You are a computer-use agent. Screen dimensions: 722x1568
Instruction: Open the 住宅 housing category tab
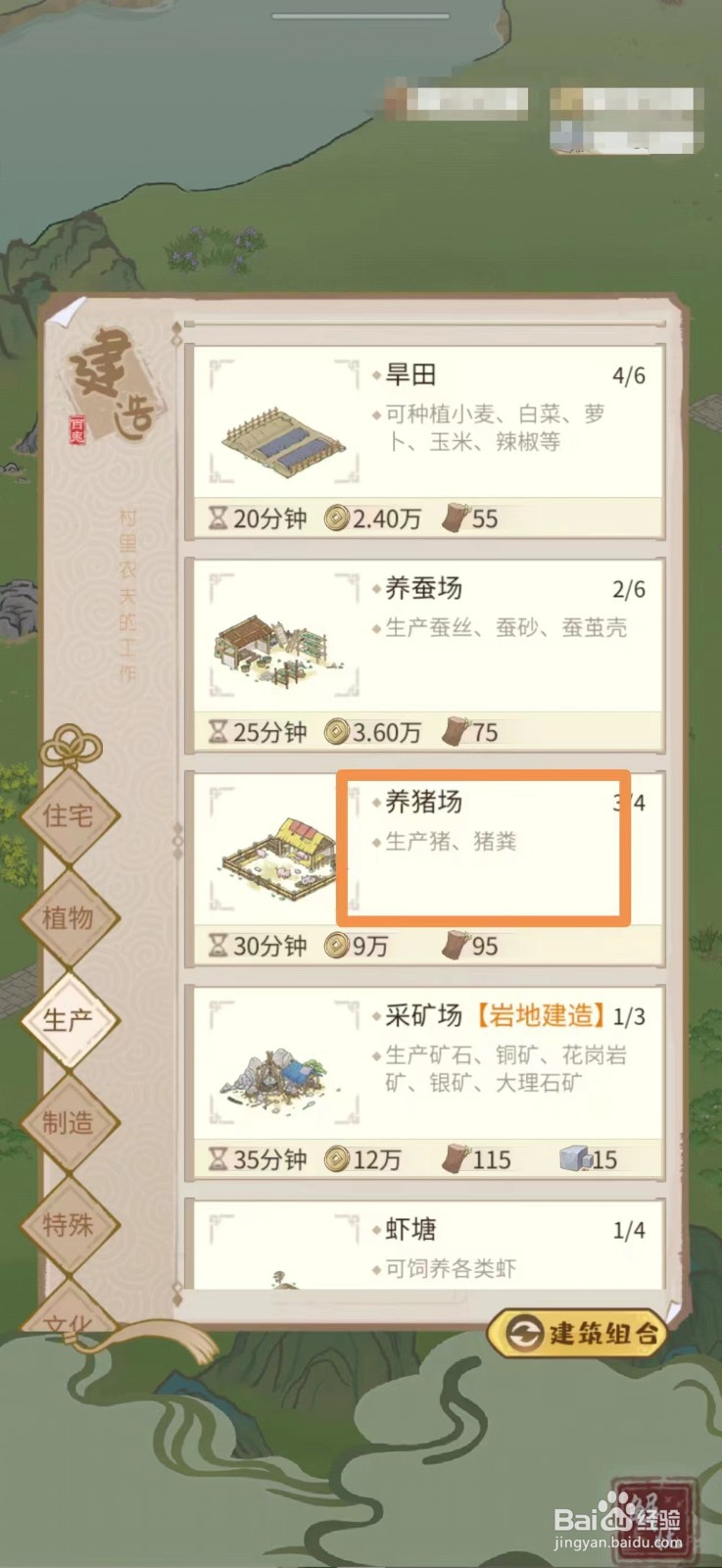69,815
